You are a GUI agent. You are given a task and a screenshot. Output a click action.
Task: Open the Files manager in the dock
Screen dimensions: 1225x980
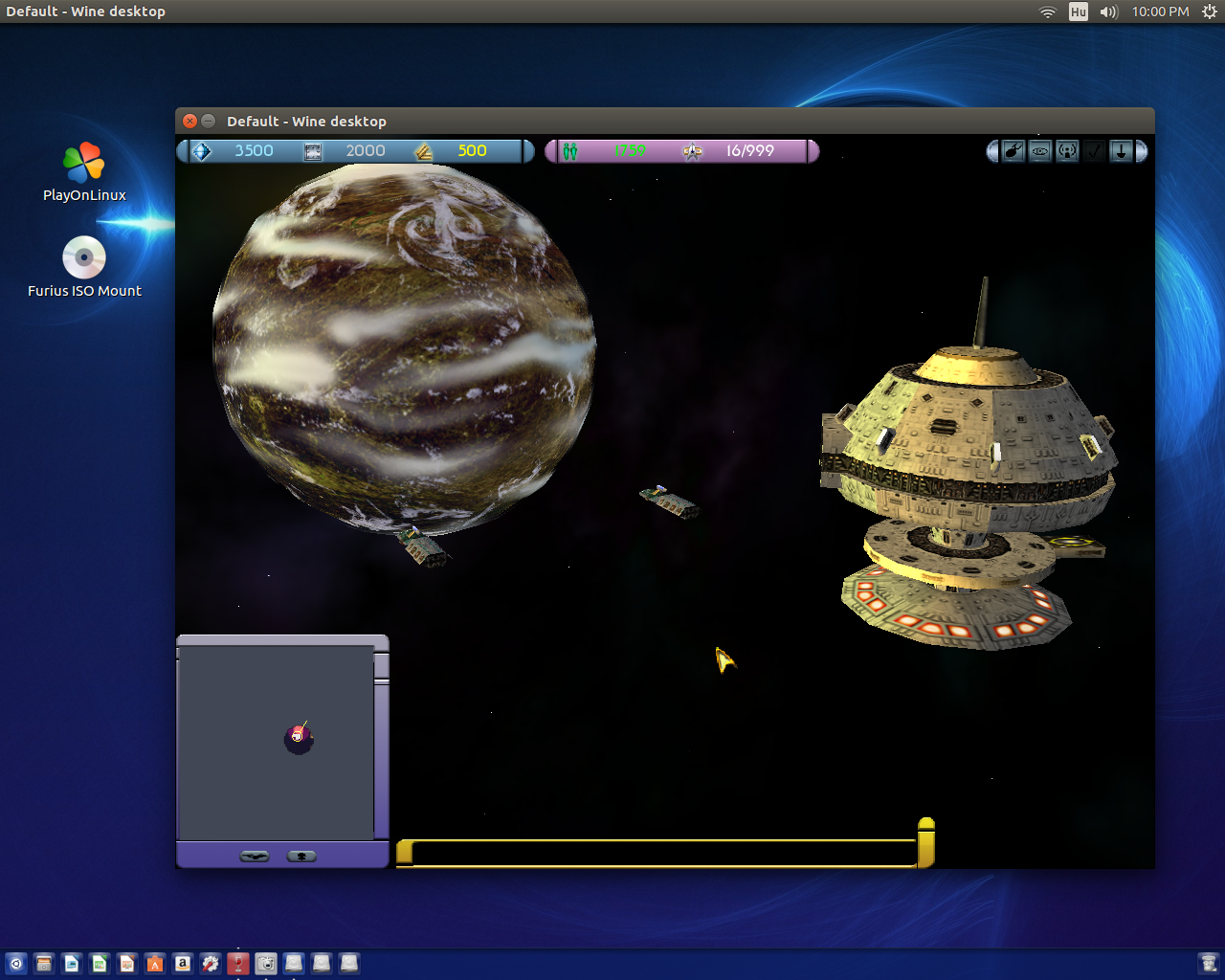point(44,964)
